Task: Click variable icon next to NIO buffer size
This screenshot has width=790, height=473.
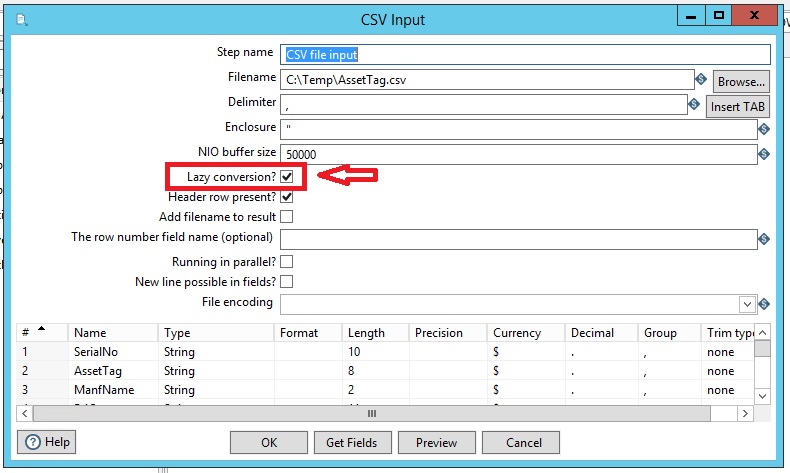Action: [764, 154]
